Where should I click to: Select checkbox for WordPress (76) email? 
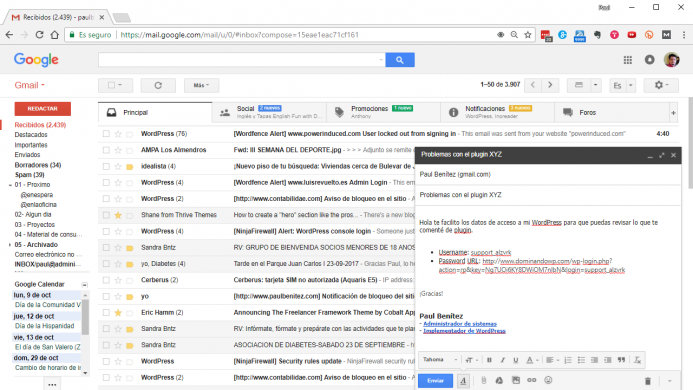106,134
